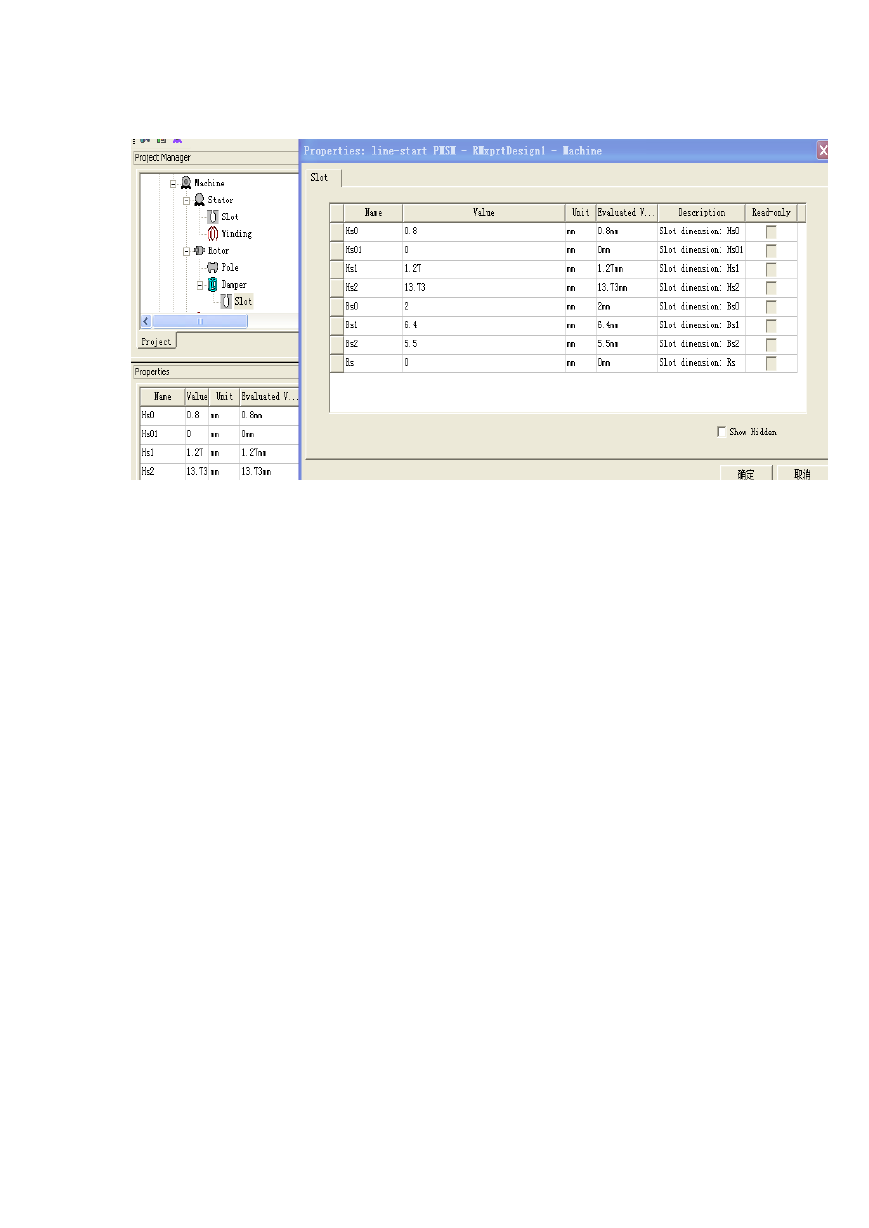Click the Name header in lower Properties panel
869x1228 pixels.
tap(162, 397)
